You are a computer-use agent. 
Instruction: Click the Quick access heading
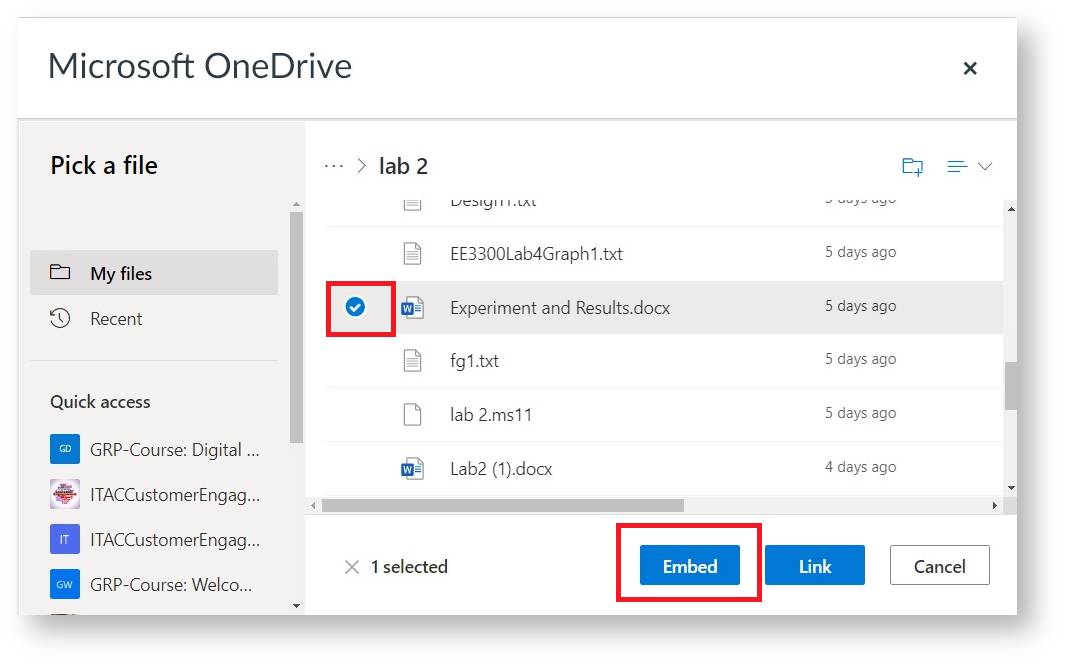point(101,401)
